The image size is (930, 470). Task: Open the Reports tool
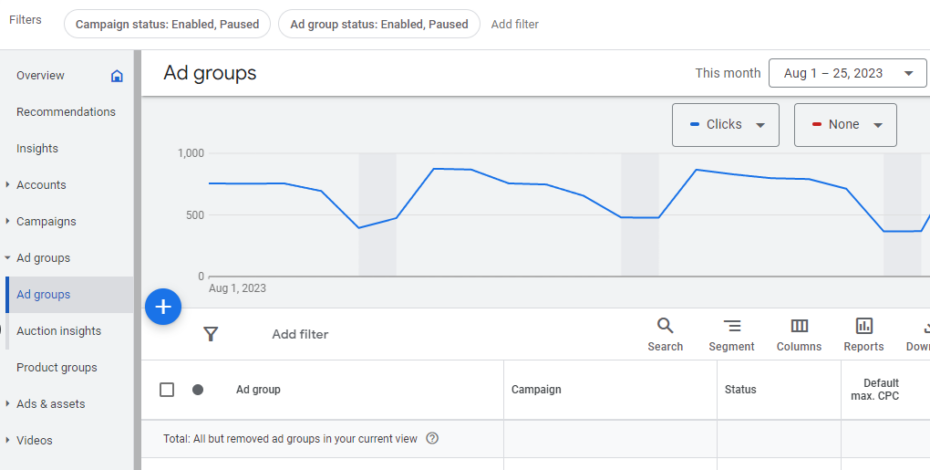coord(864,335)
